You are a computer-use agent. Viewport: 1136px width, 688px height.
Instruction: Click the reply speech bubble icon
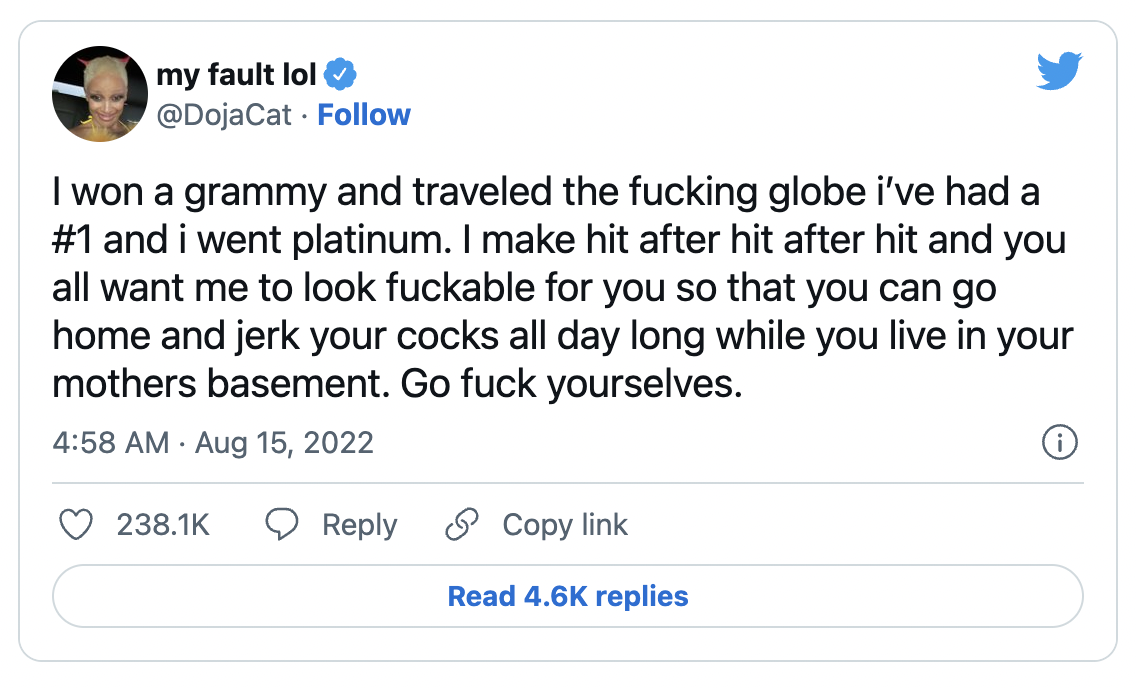click(282, 524)
